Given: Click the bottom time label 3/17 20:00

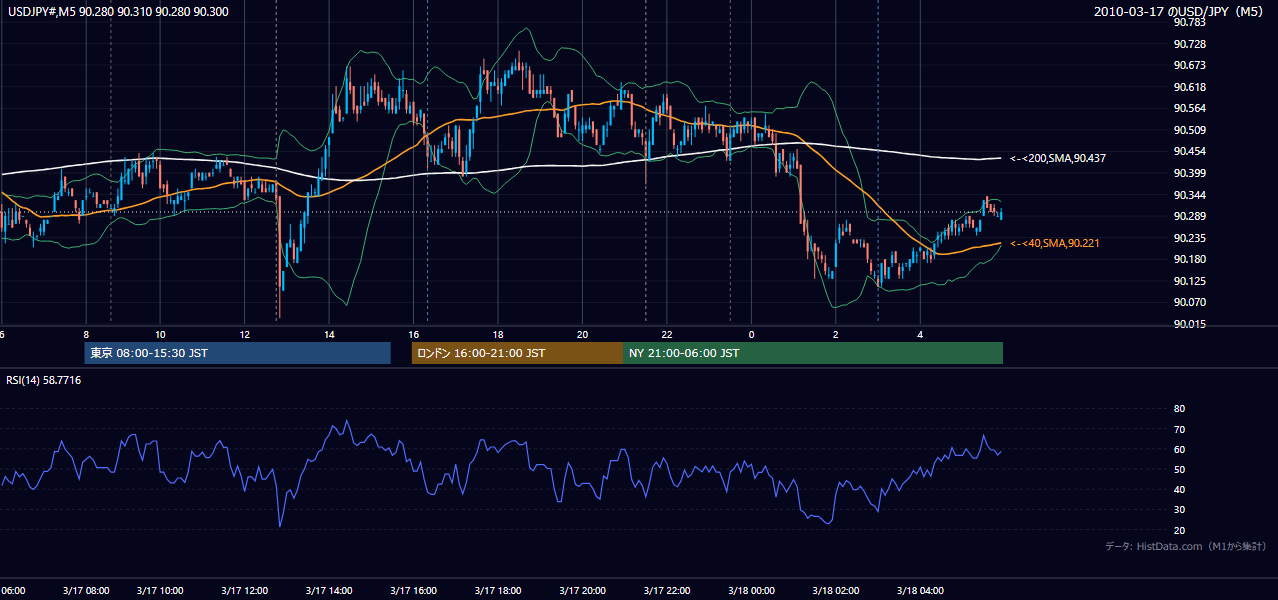Looking at the screenshot, I should (584, 590).
